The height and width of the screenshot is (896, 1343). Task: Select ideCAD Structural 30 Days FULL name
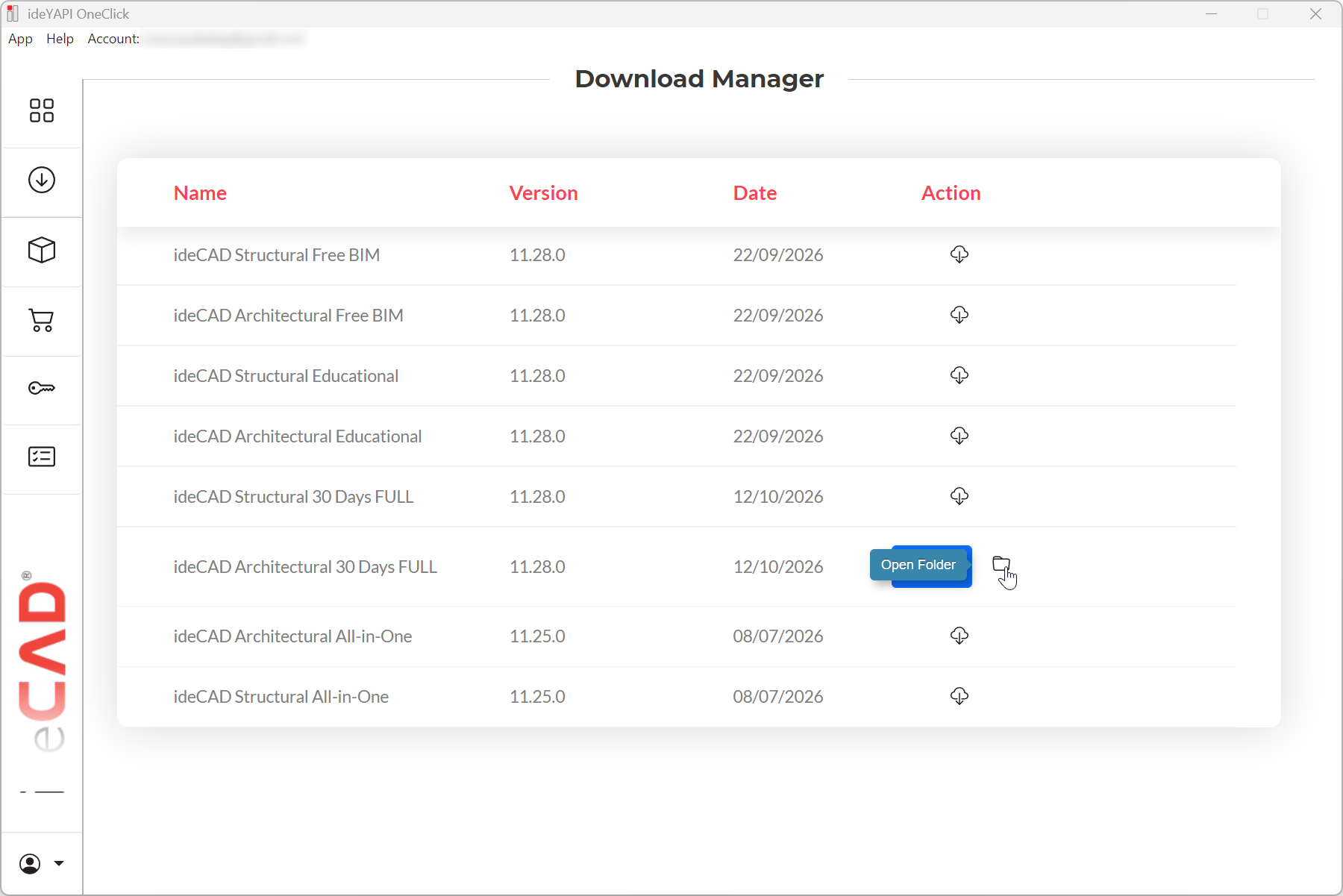pos(293,497)
